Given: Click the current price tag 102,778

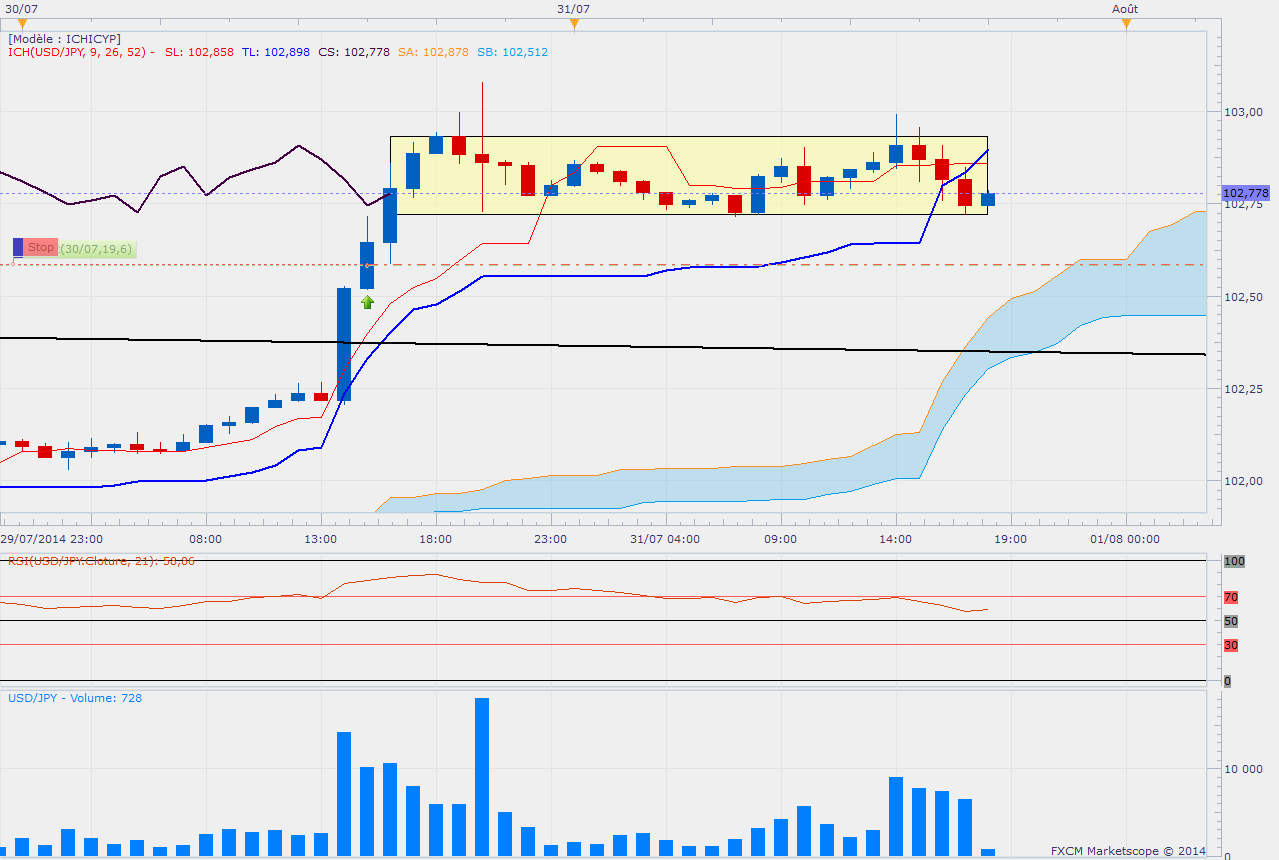Looking at the screenshot, I should pos(1245,193).
